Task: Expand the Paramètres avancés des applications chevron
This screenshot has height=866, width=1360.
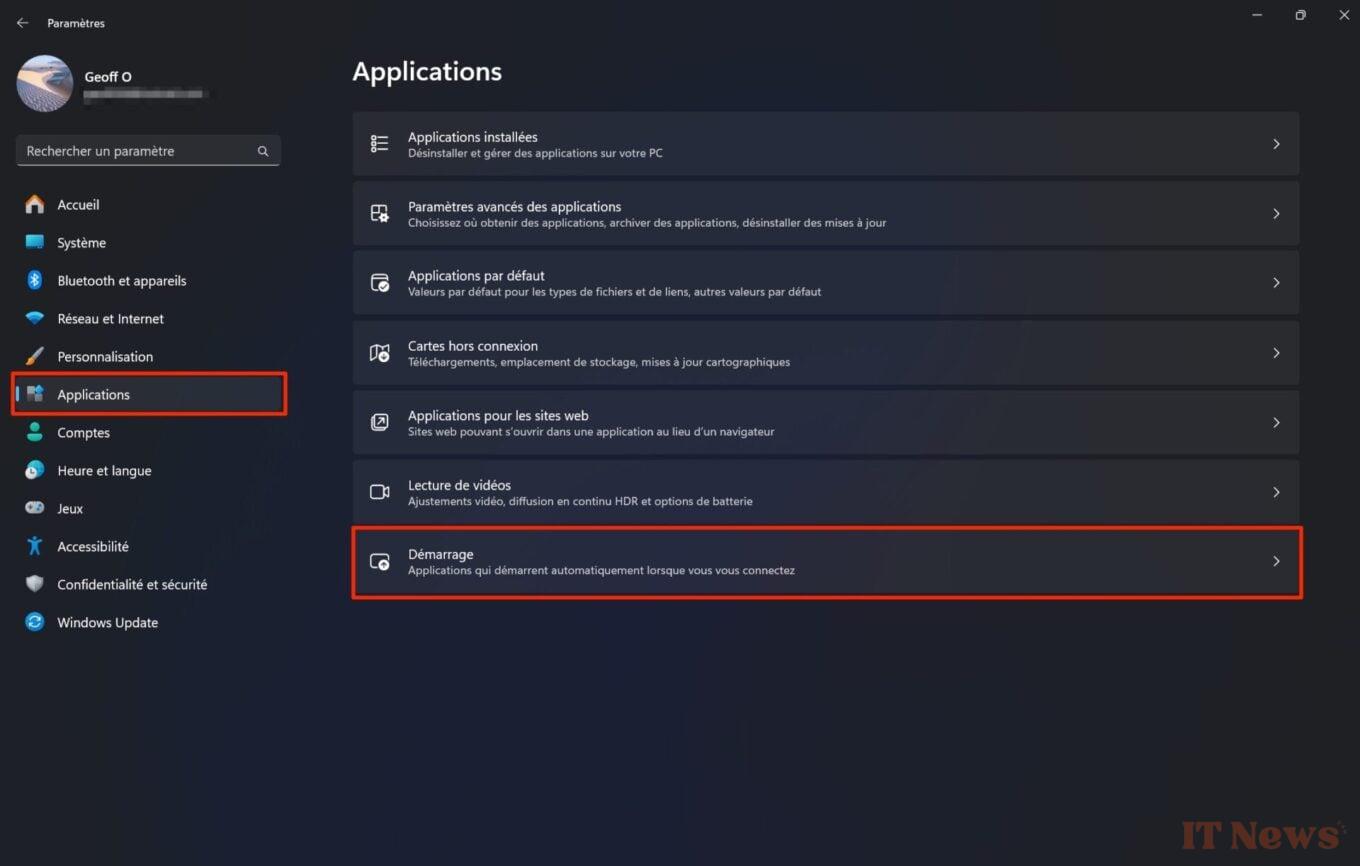Action: coord(1276,213)
